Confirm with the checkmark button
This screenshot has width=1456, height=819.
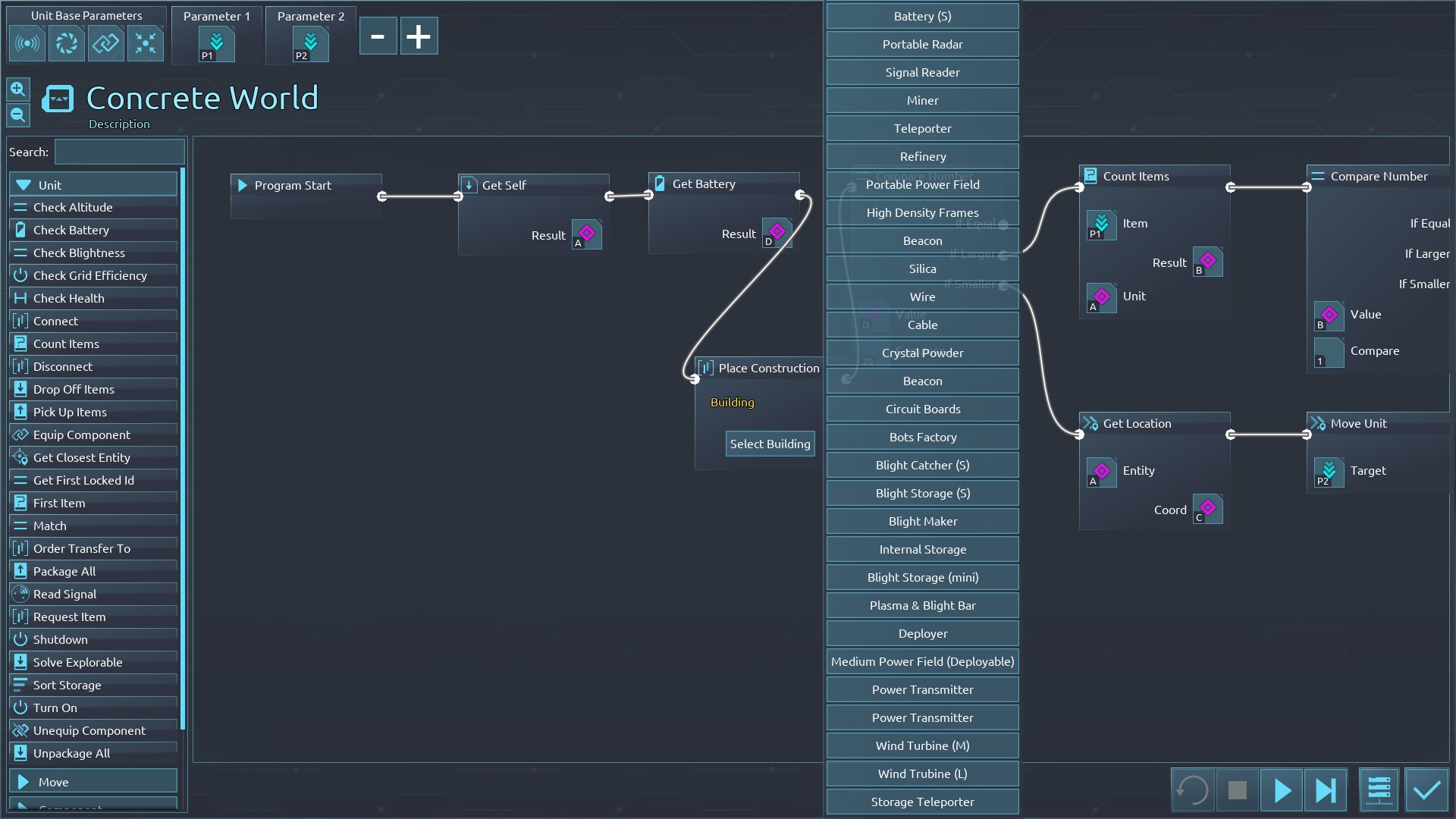click(1426, 791)
